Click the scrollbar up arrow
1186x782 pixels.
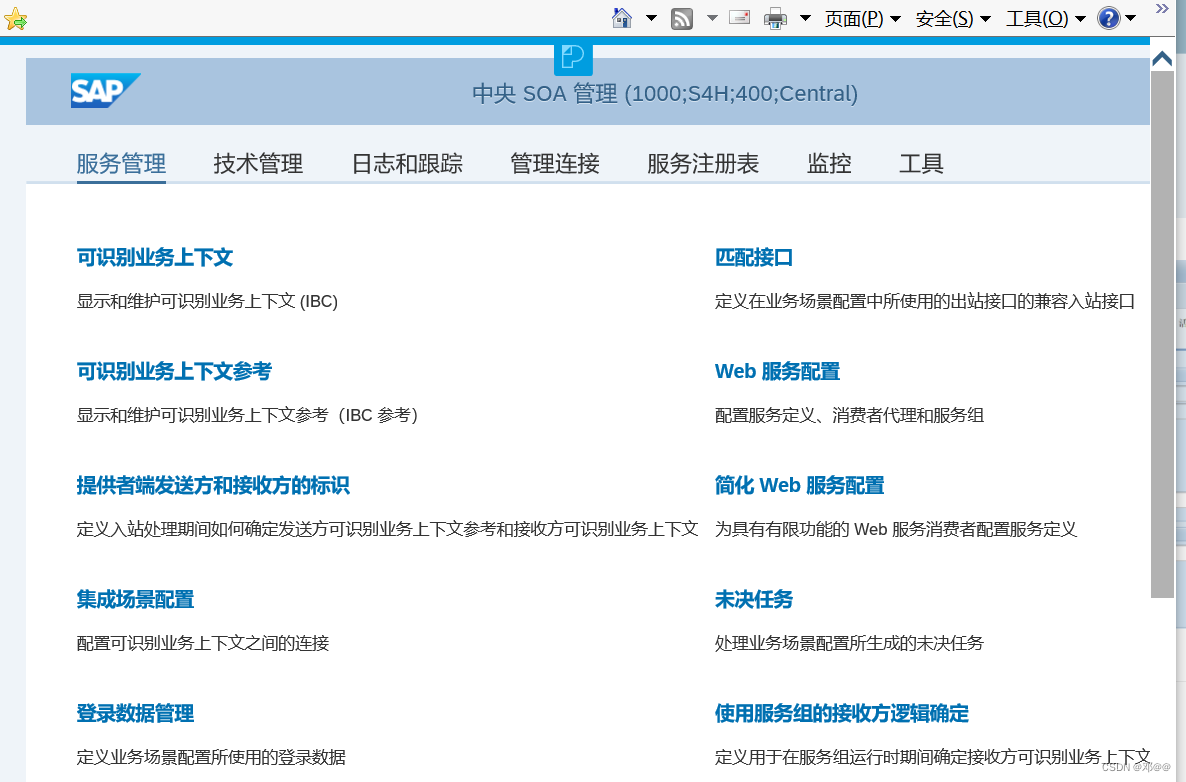pos(1162,58)
